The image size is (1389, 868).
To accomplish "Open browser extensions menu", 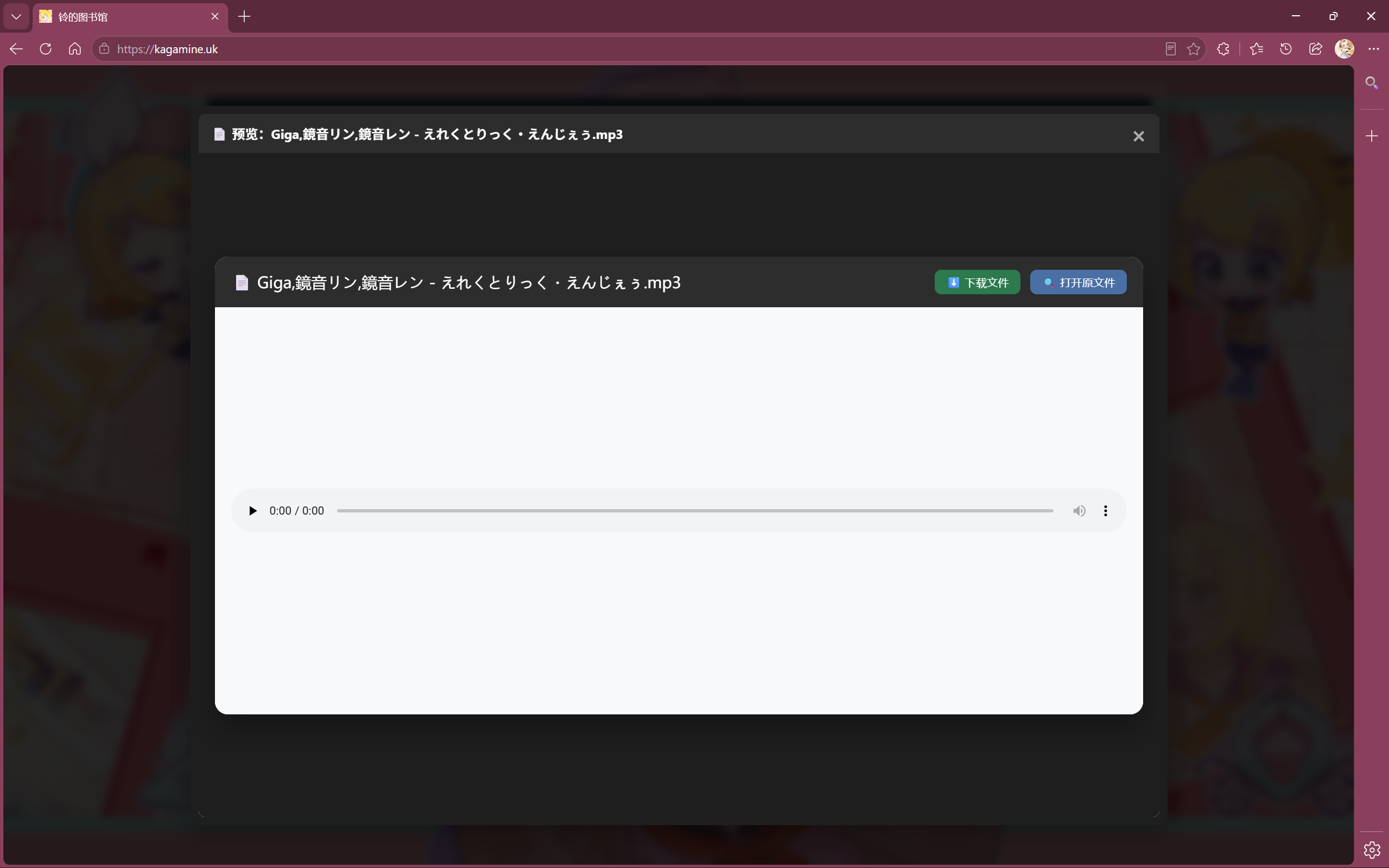I will 1223,49.
